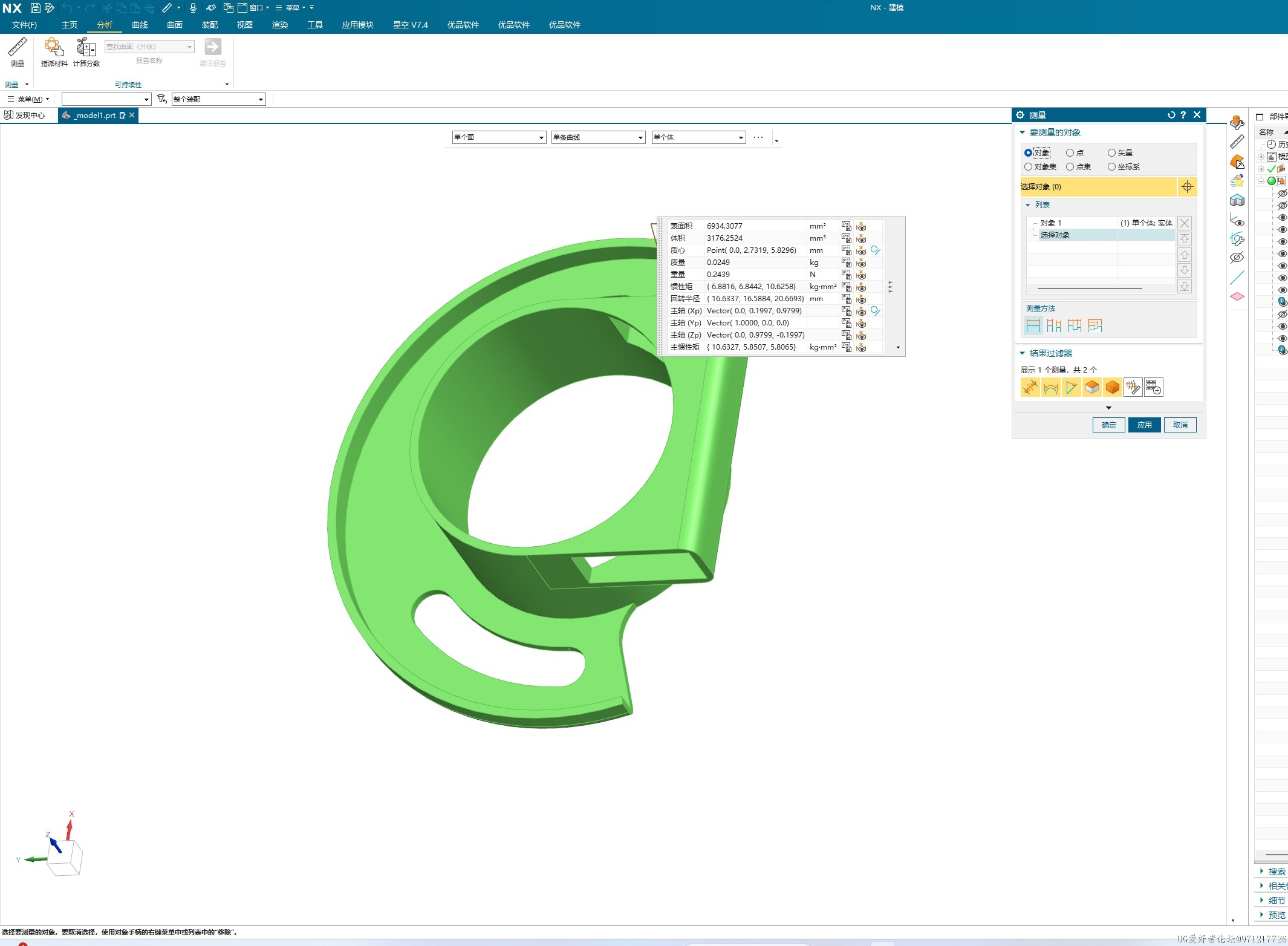Click the ruler icon in right vertical toolbar
Viewport: 1288px width, 946px height.
click(1237, 142)
